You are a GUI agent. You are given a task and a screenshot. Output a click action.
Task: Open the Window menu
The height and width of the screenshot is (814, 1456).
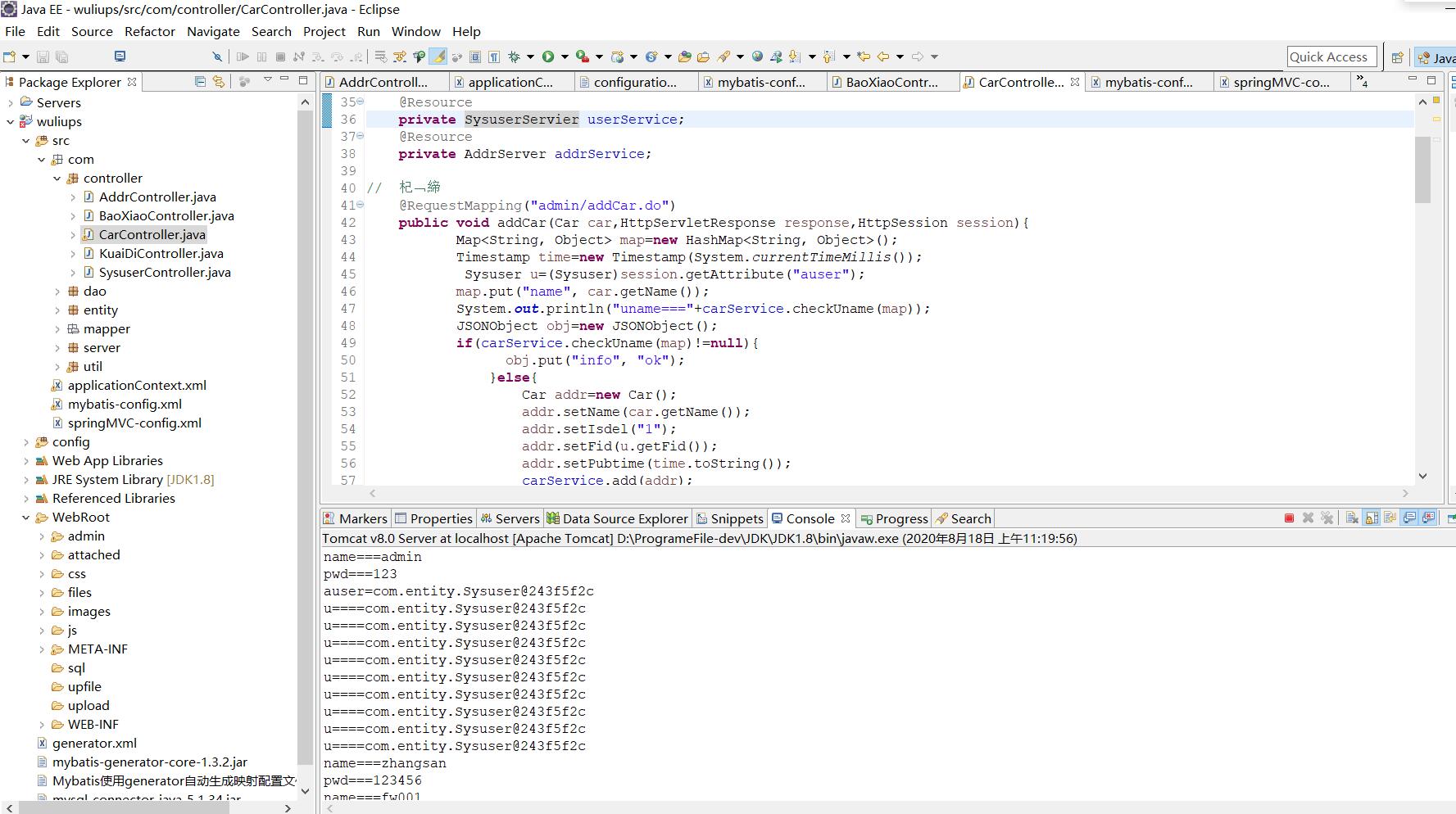coord(416,31)
